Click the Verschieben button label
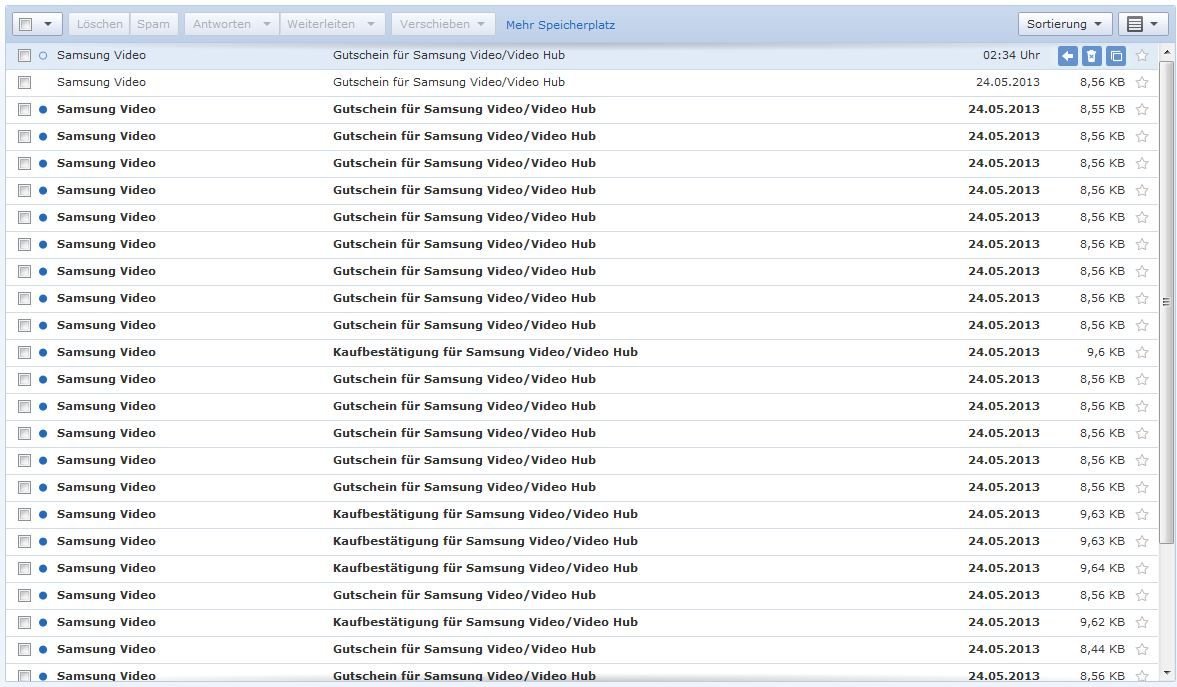Screen dimensions: 1177x687 435,24
